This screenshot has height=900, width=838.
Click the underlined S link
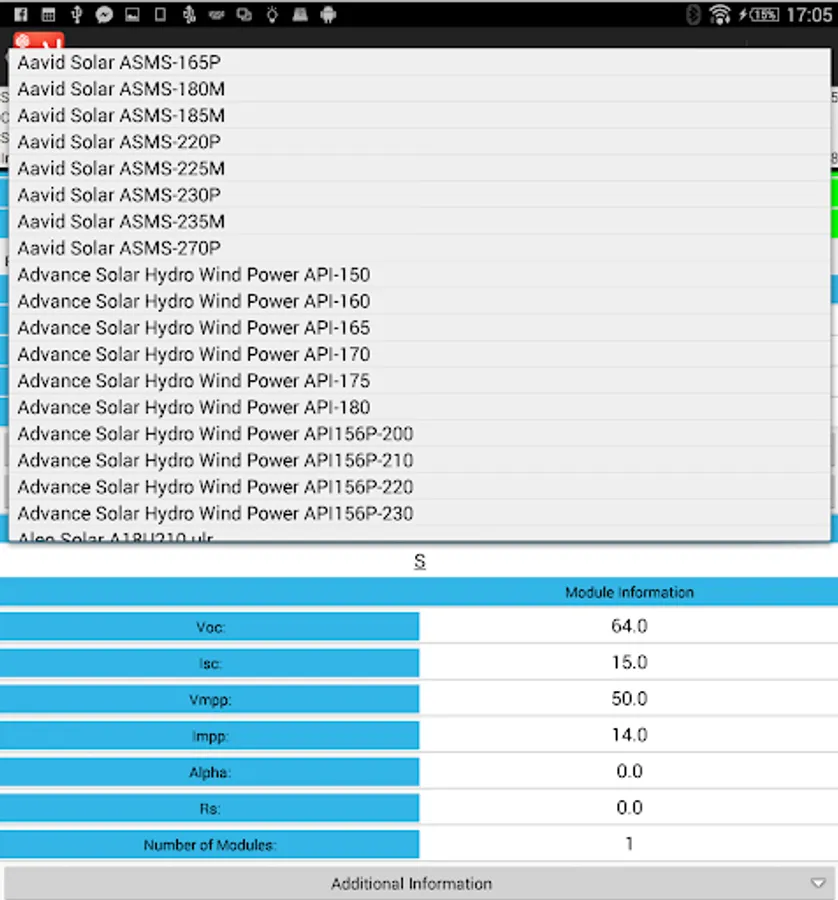point(420,561)
